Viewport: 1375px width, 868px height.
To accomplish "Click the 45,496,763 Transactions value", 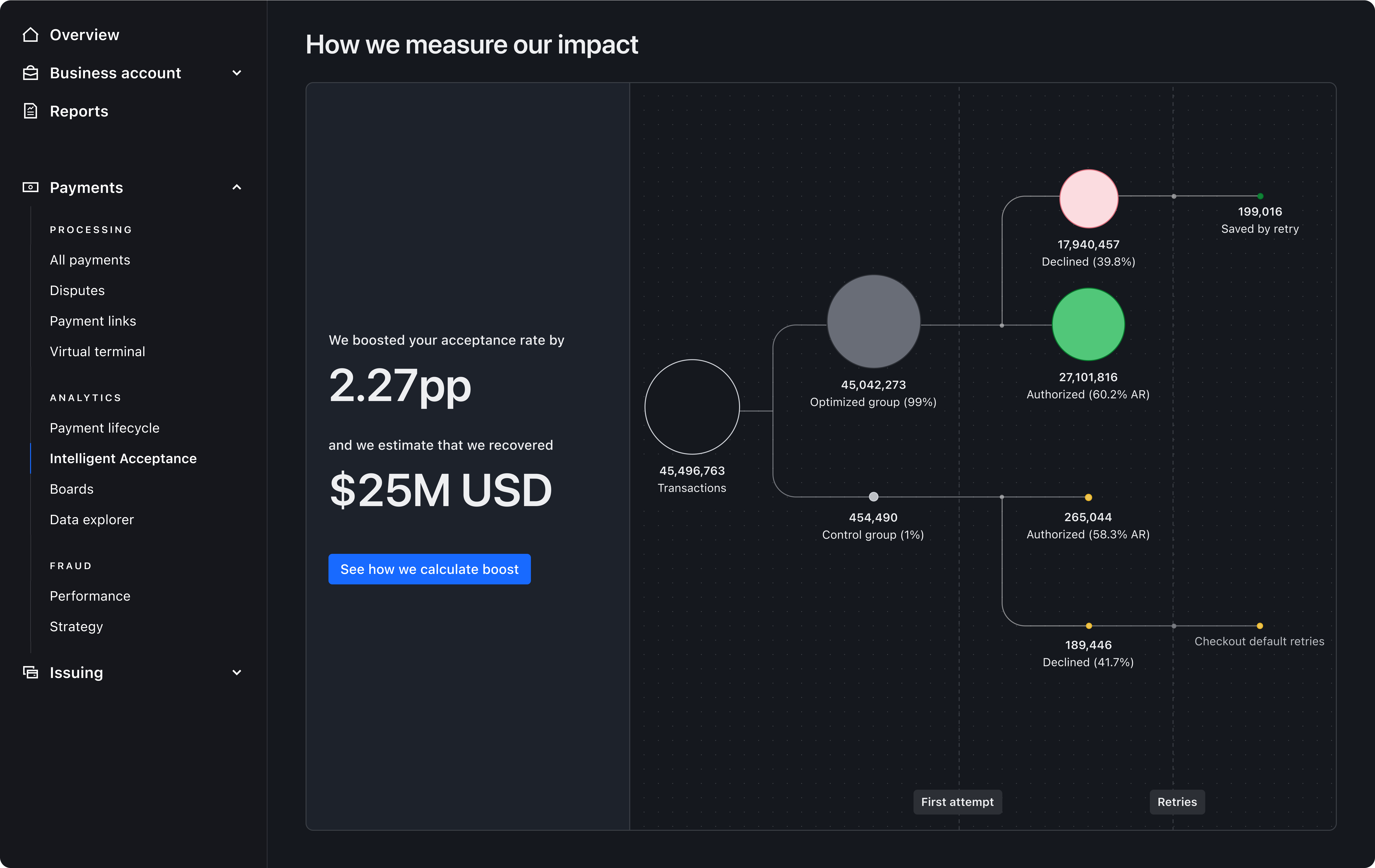I will coord(692,471).
